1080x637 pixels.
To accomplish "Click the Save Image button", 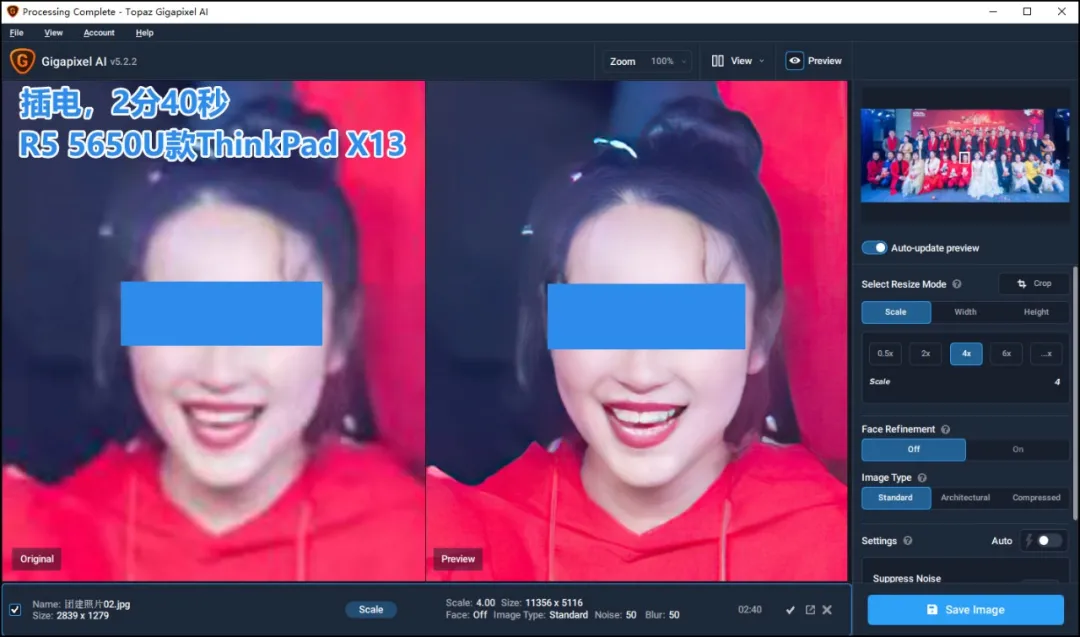I will pos(966,609).
